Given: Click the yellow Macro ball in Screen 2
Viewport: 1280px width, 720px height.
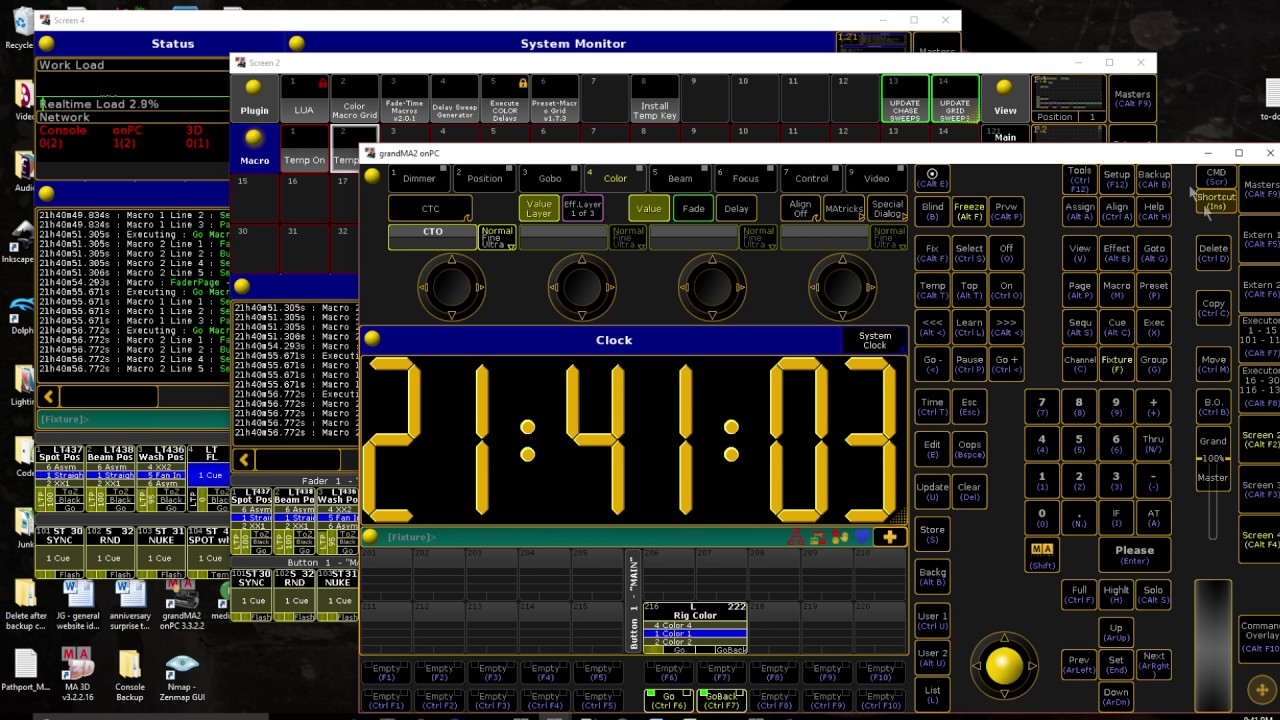Looking at the screenshot, I should click(254, 140).
